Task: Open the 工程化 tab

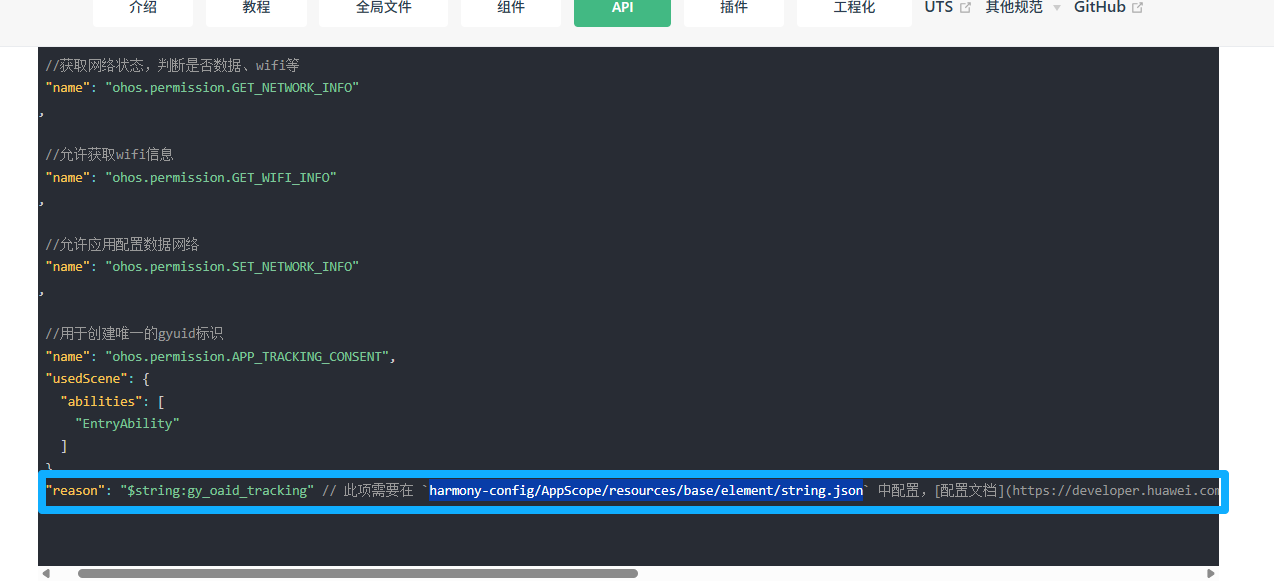Action: tap(854, 10)
